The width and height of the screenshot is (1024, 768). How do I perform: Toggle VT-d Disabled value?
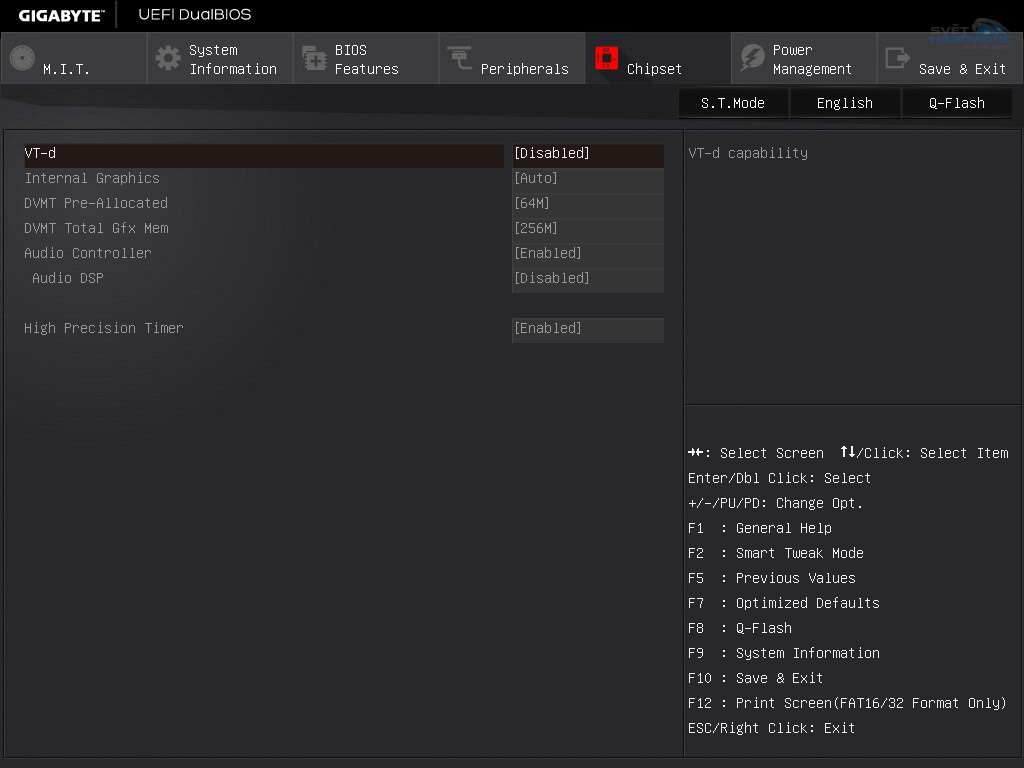click(587, 154)
